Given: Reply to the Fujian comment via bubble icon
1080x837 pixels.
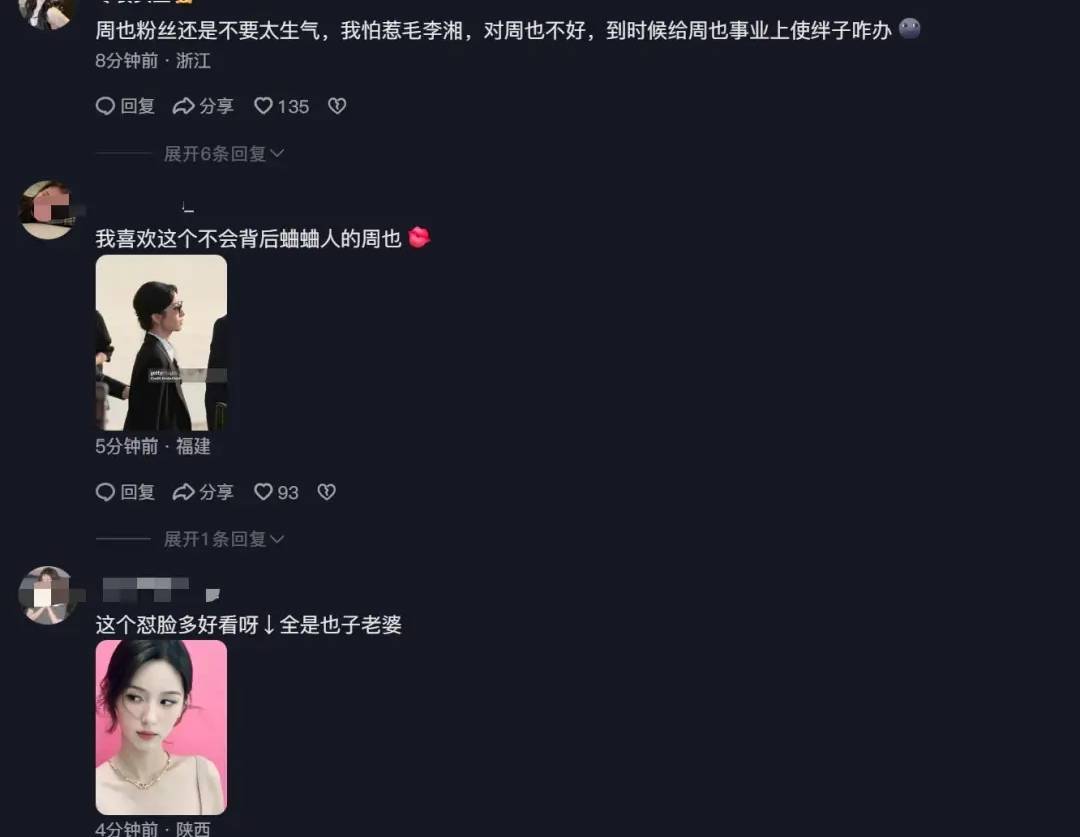Looking at the screenshot, I should 105,492.
